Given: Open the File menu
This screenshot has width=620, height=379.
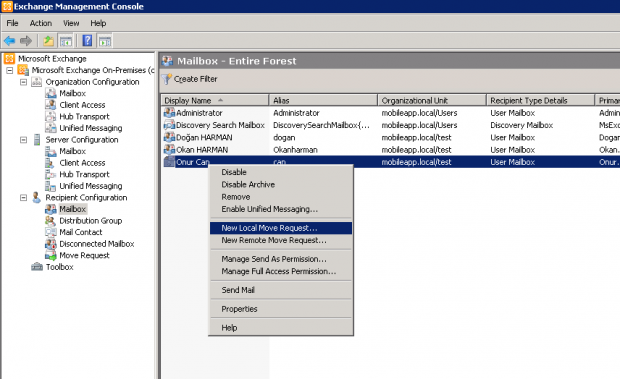Looking at the screenshot, I should click(12, 23).
